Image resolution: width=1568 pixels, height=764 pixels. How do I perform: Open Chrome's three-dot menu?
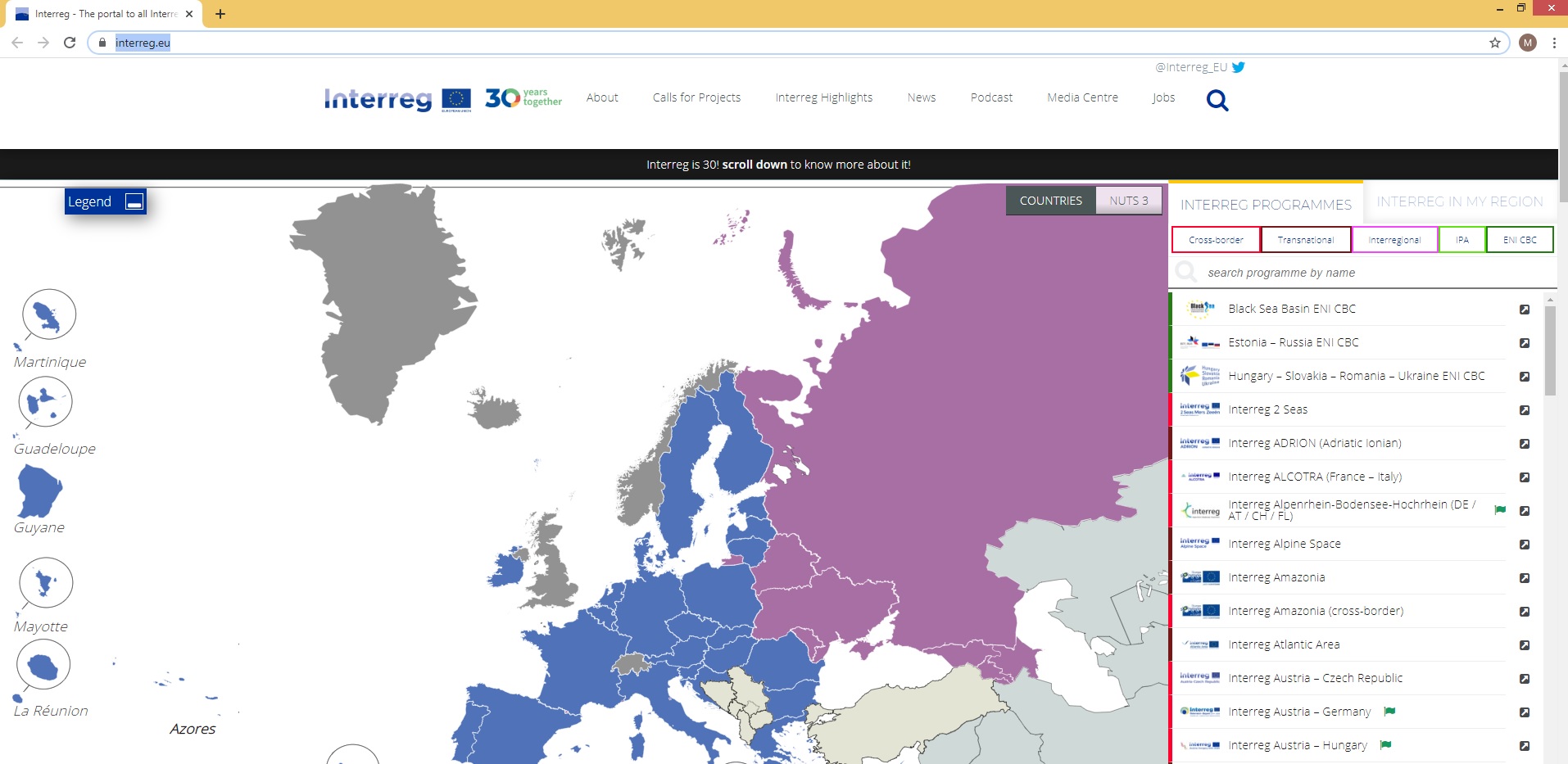(1554, 43)
